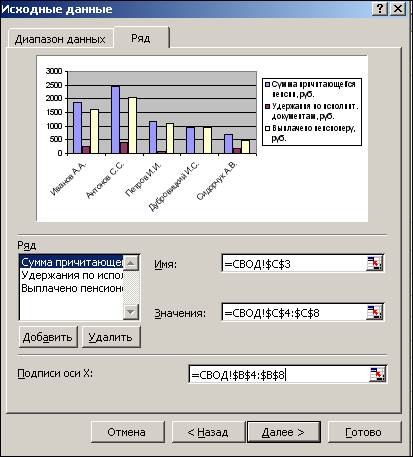Select series Сумма причитающейся in list

(x=71, y=263)
